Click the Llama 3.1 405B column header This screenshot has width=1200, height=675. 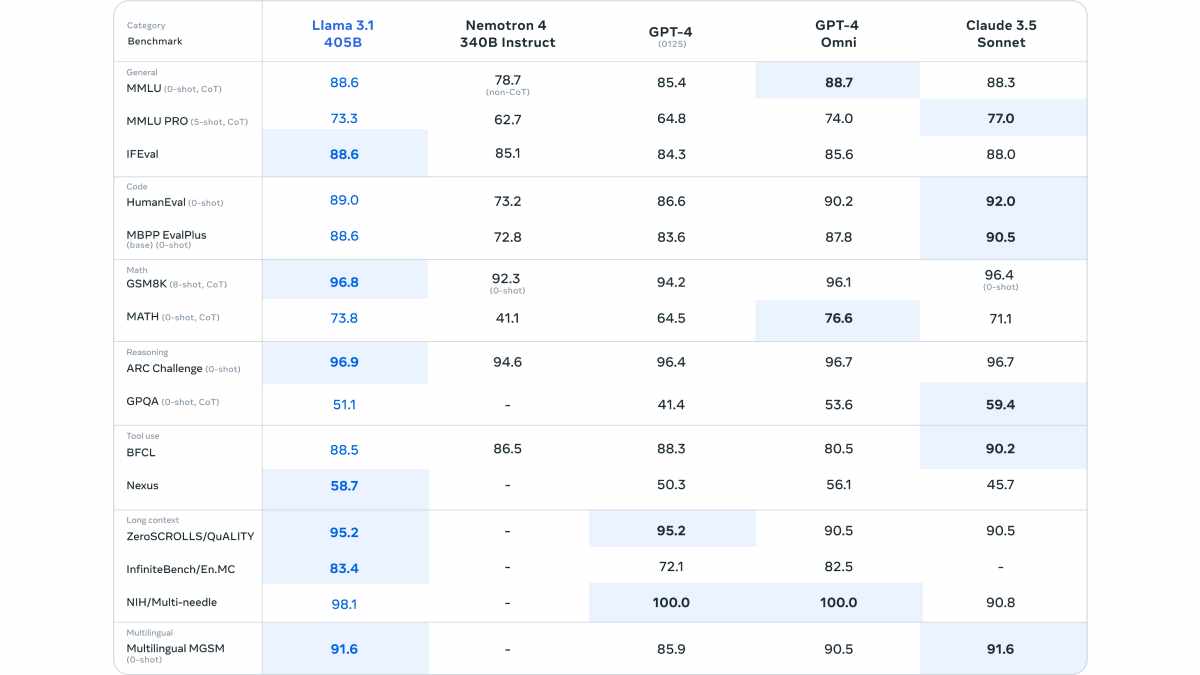344,33
